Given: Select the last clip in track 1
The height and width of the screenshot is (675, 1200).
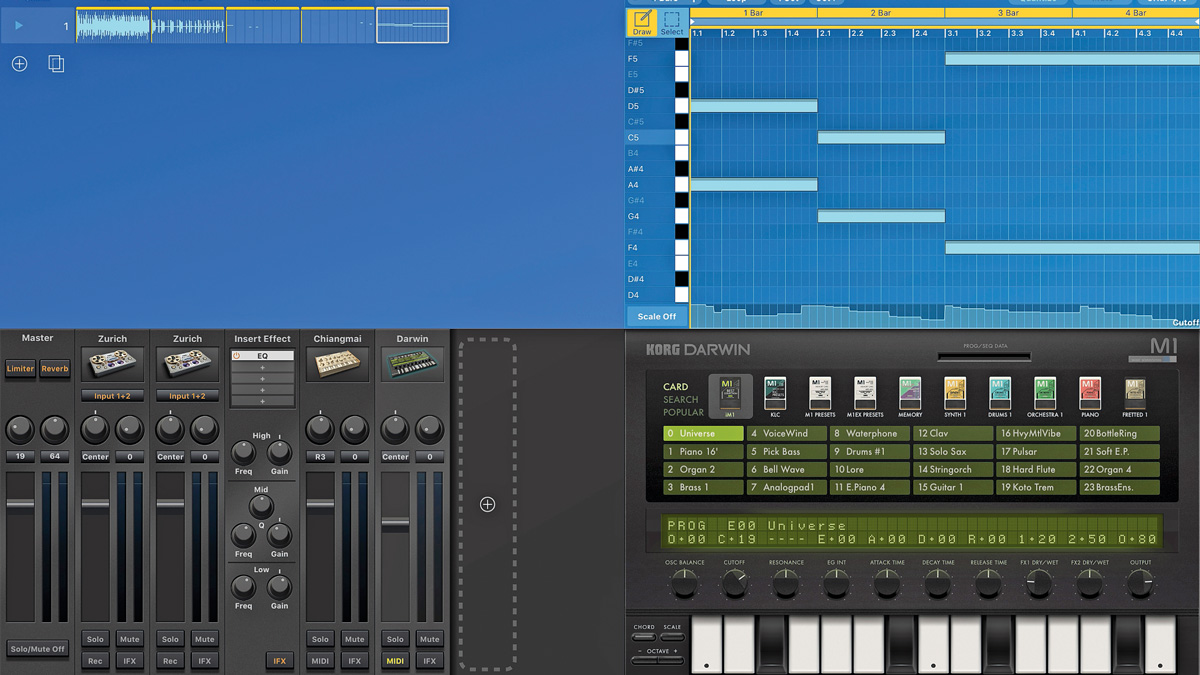Looking at the screenshot, I should [x=413, y=25].
